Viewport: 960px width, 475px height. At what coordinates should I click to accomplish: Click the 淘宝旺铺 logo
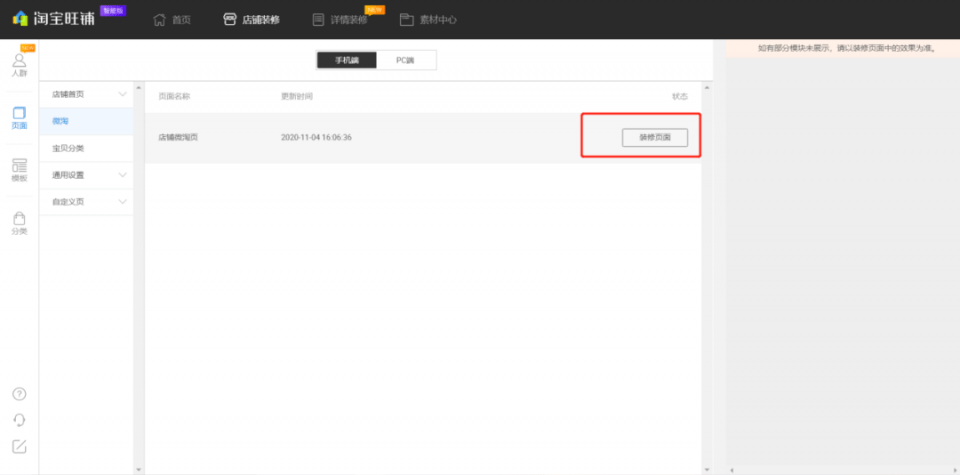click(54, 18)
